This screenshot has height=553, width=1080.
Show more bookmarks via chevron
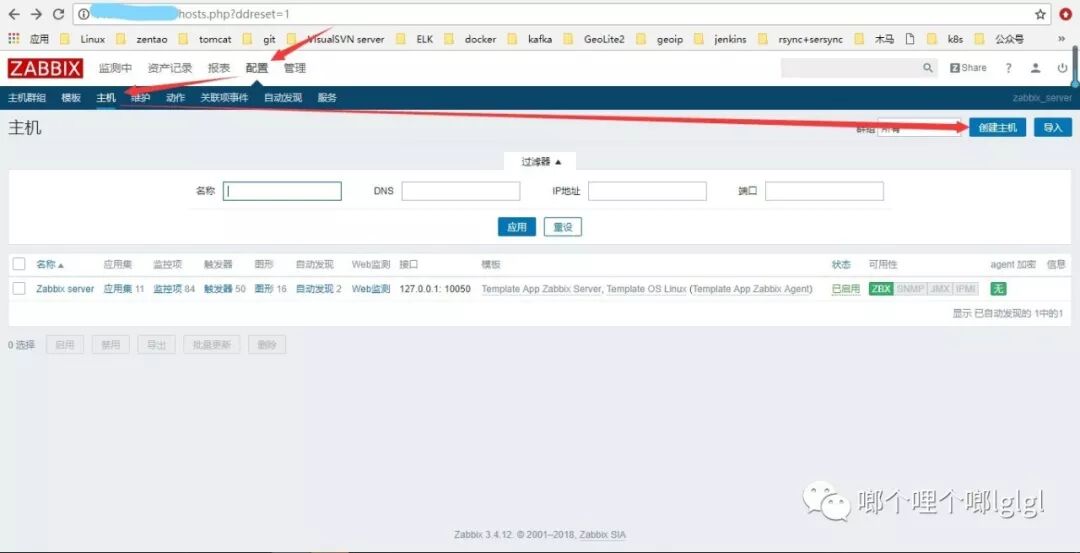[x=1061, y=39]
